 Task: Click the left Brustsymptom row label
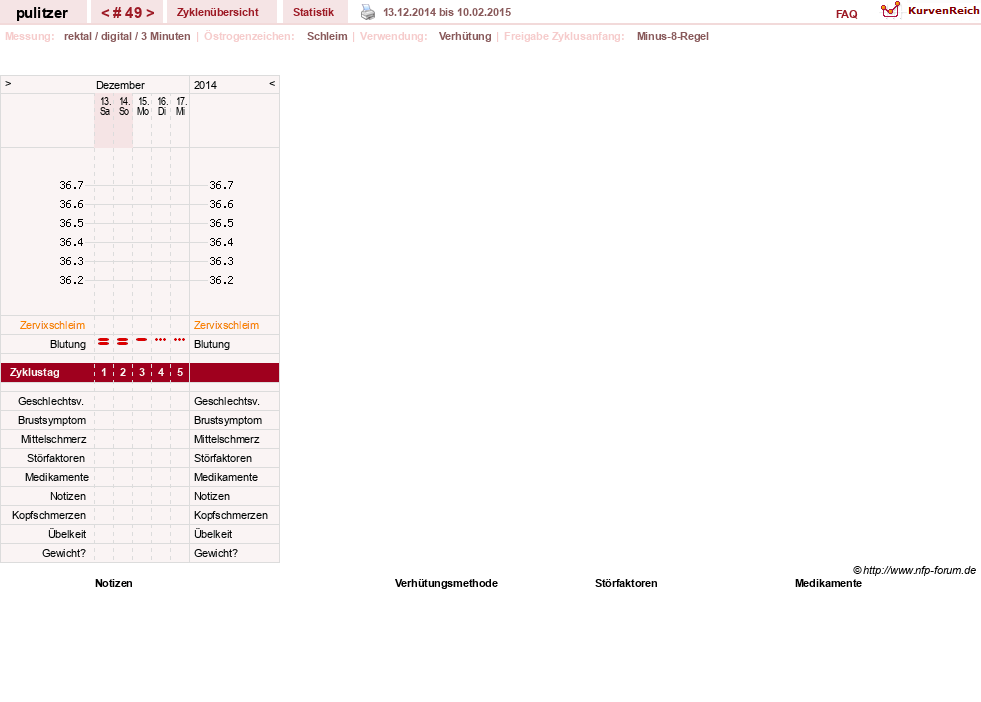pos(52,420)
